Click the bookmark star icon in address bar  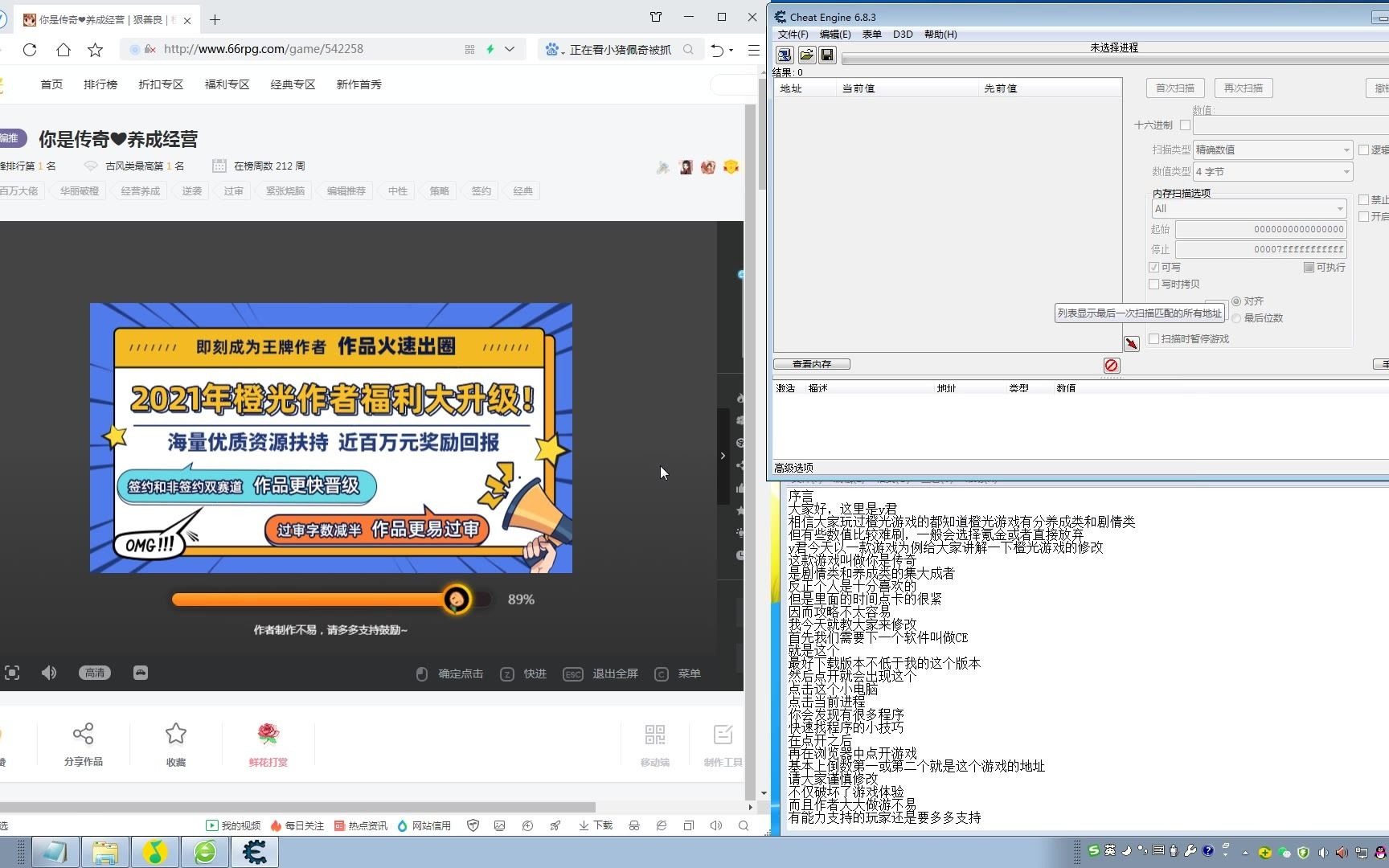pyautogui.click(x=95, y=50)
